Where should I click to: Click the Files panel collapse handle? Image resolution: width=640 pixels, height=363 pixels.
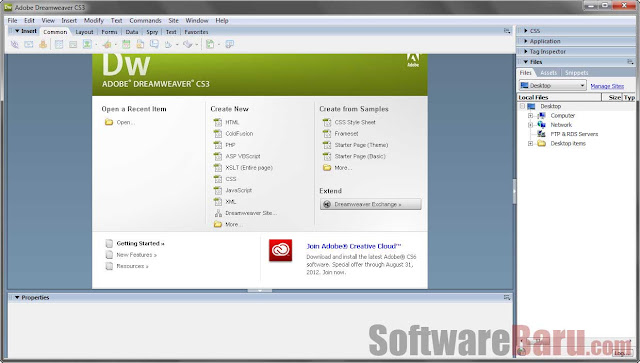[514, 191]
